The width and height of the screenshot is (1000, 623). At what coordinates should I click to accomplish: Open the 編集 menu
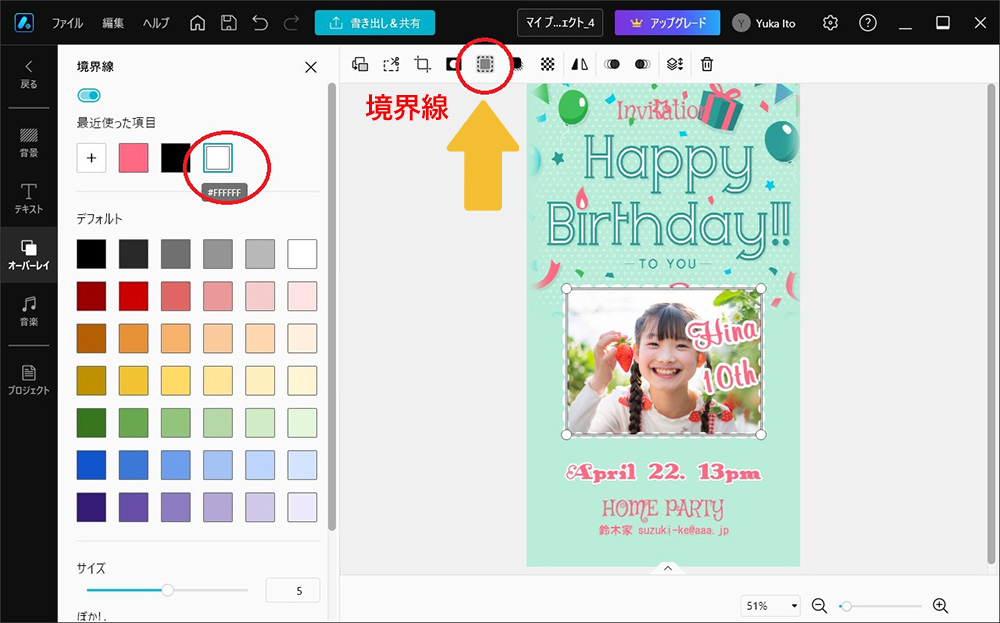[113, 23]
